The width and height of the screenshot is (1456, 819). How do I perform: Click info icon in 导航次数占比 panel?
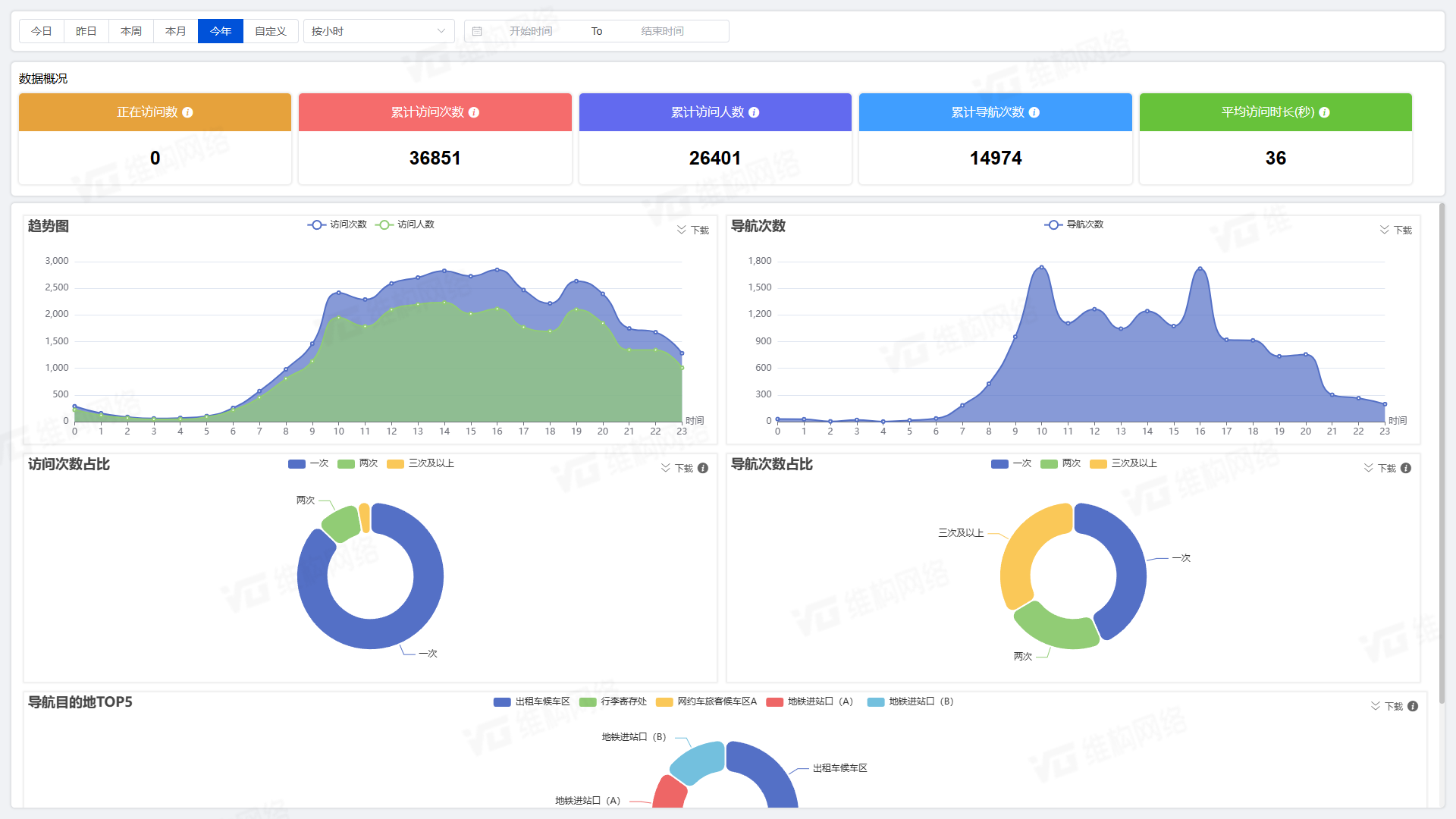(x=1406, y=468)
